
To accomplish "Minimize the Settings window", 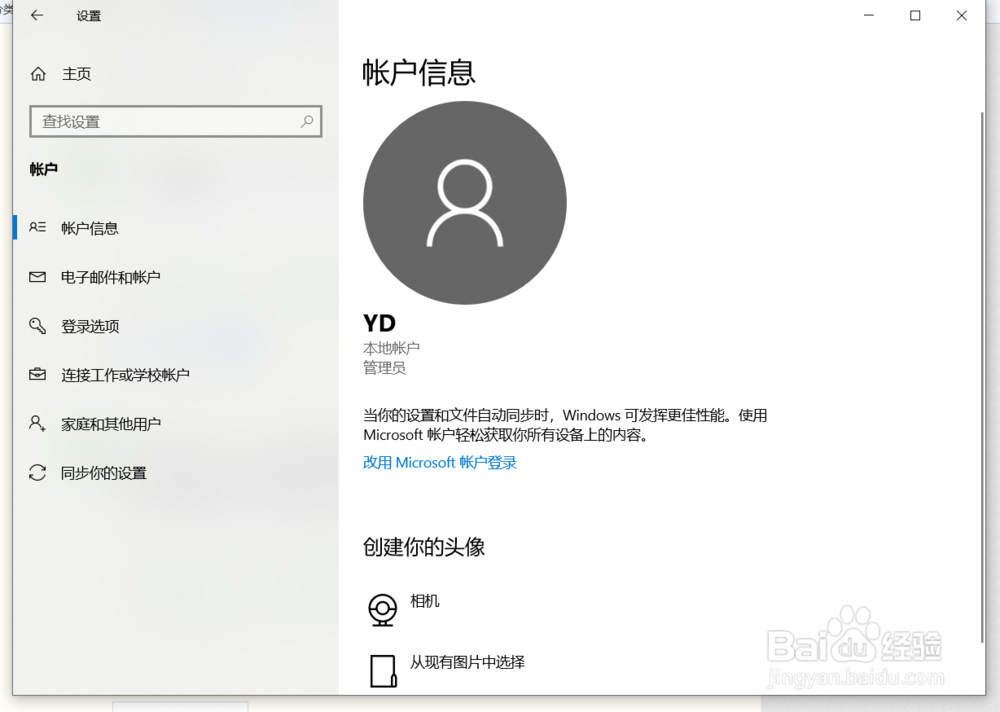I will pos(869,15).
